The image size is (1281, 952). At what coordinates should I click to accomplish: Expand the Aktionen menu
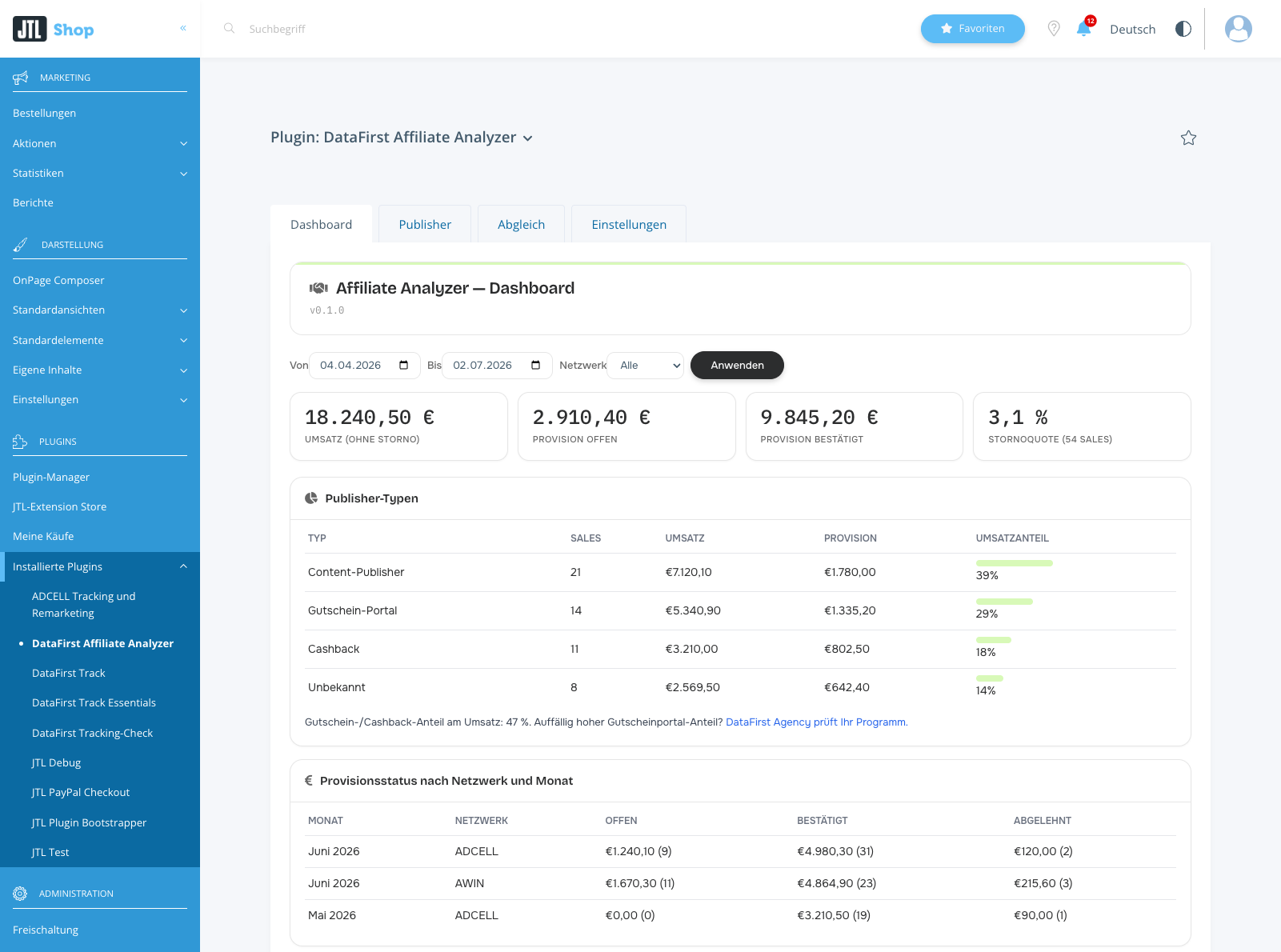(100, 144)
